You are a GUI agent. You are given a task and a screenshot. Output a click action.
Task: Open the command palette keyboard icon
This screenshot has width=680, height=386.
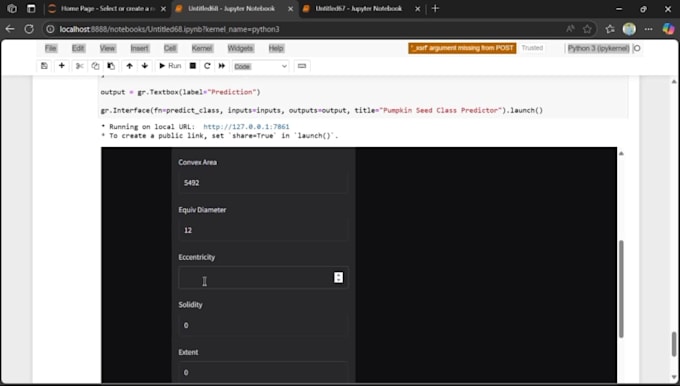click(302, 66)
